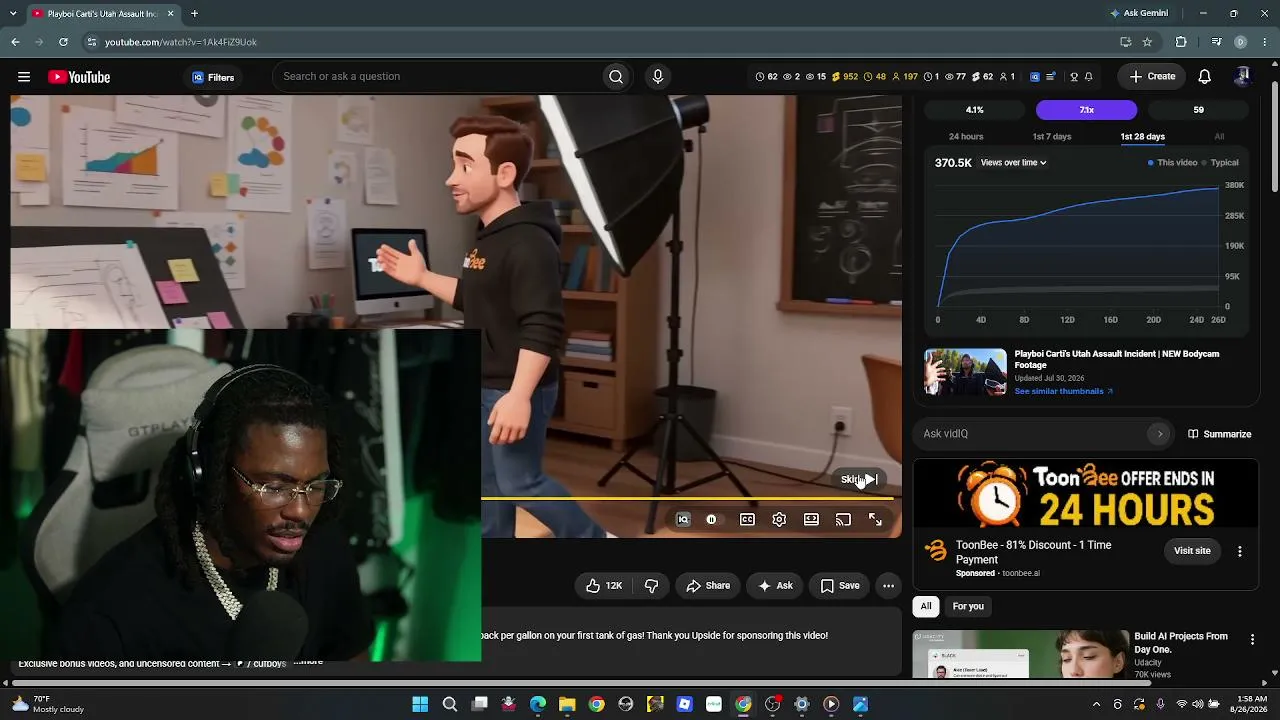Open the vidIQ trophy icon in header
The width and height of the screenshot is (1280, 720).
[x=1074, y=77]
